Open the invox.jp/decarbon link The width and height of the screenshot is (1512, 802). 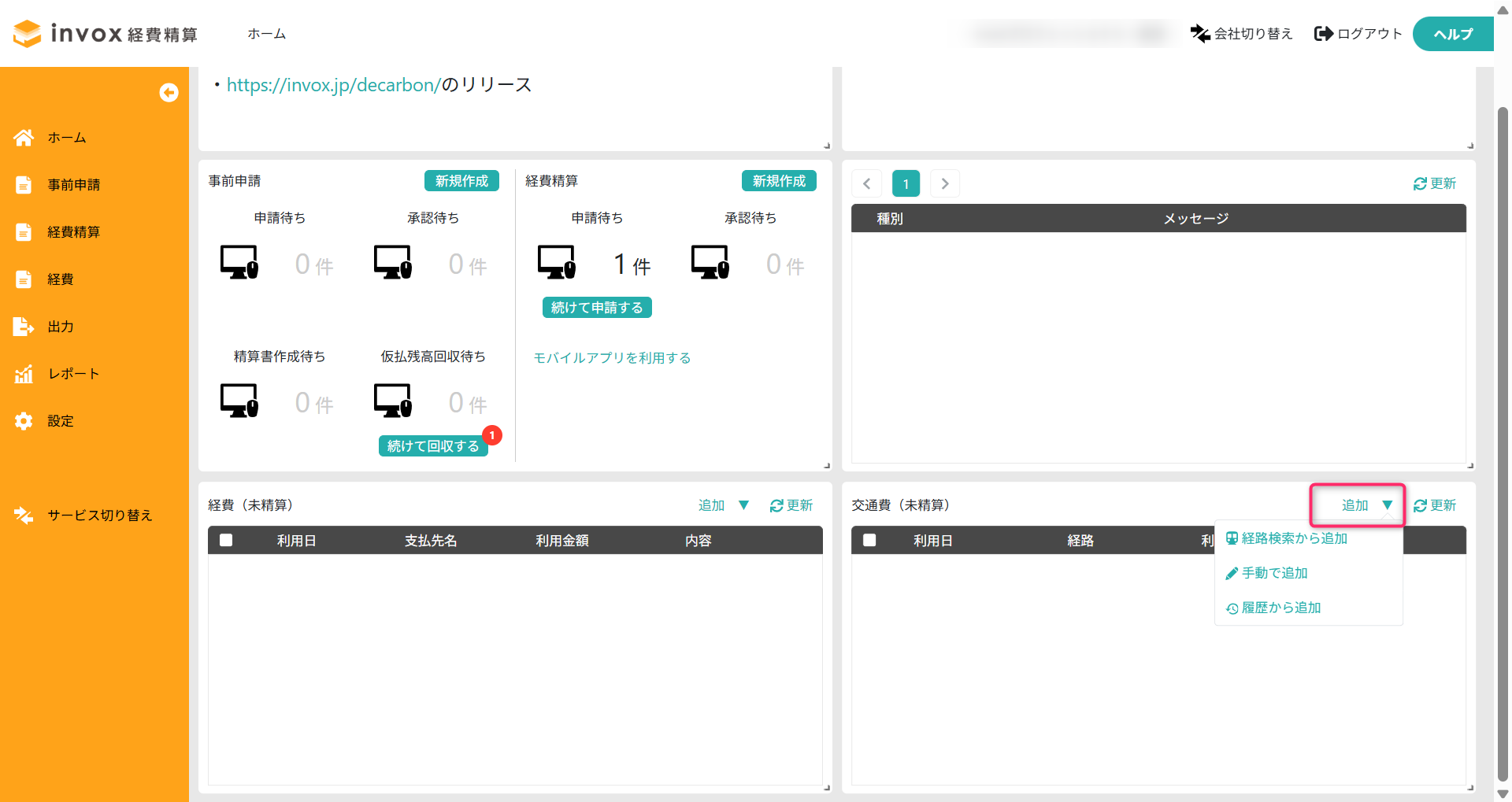point(333,85)
